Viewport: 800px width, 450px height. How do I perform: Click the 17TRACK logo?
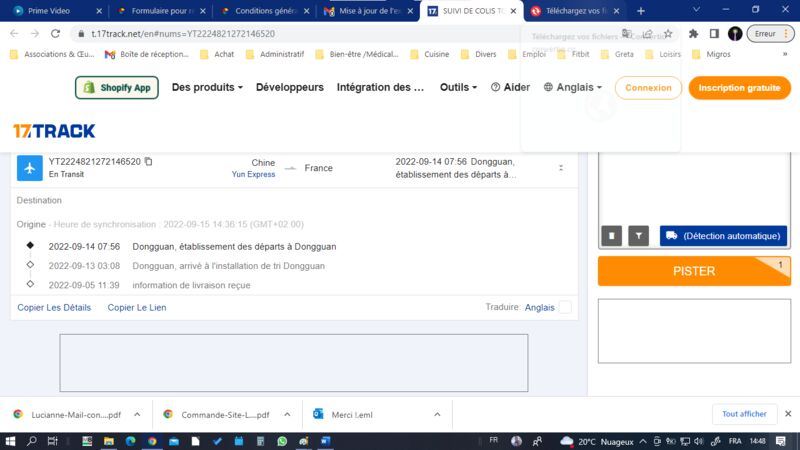(x=54, y=131)
